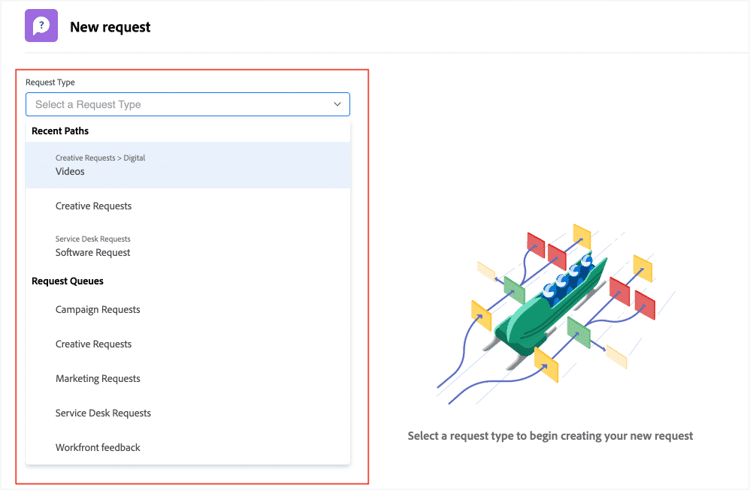
Task: Click the Recent Paths section header
Action: 60,131
